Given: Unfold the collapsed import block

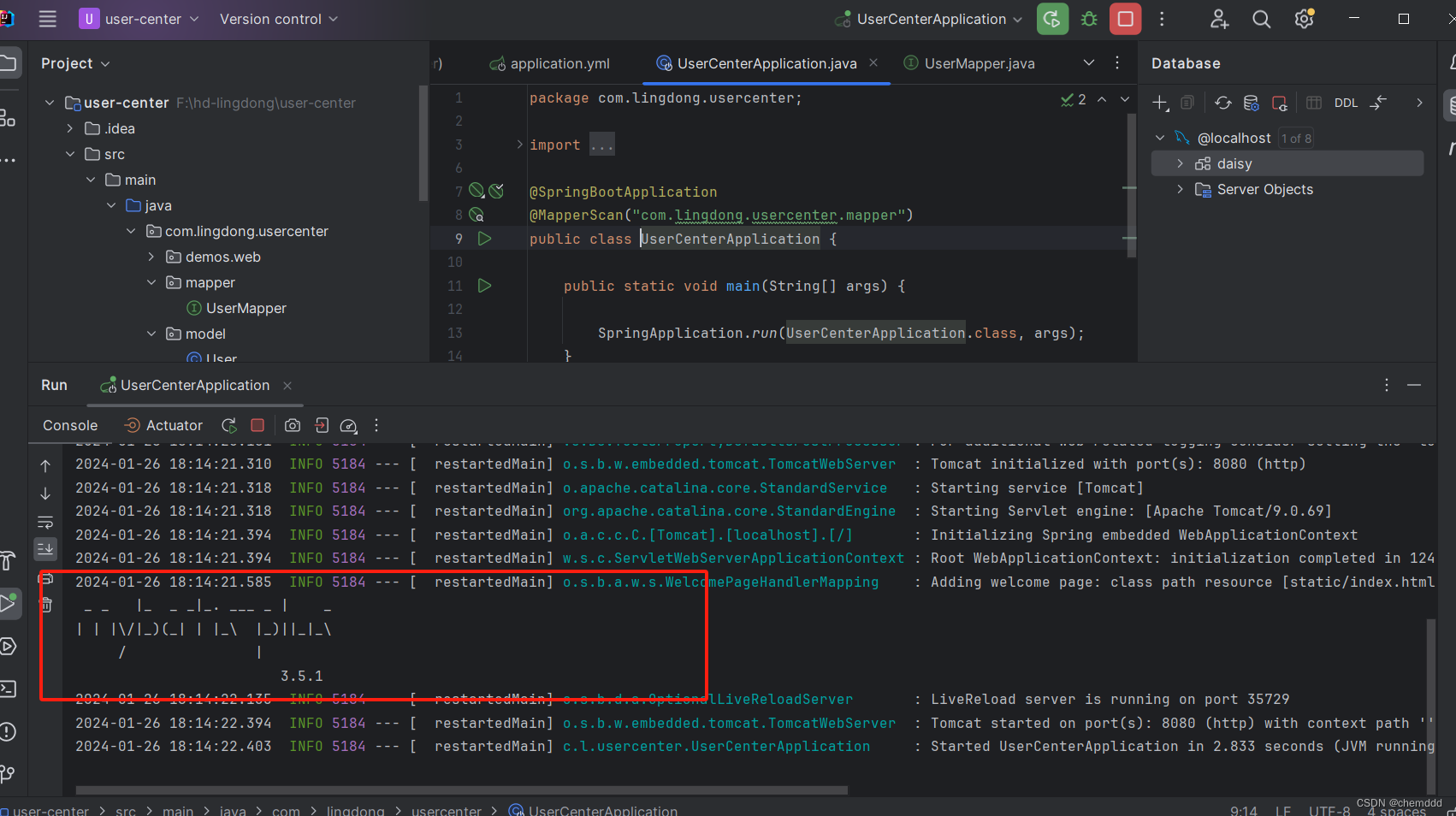Looking at the screenshot, I should pyautogui.click(x=519, y=145).
